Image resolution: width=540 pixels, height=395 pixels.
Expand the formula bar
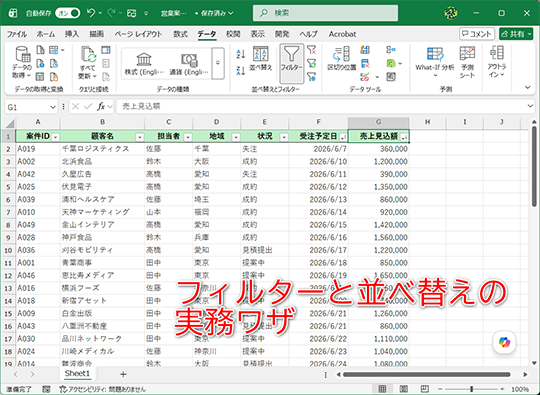[x=530, y=106]
